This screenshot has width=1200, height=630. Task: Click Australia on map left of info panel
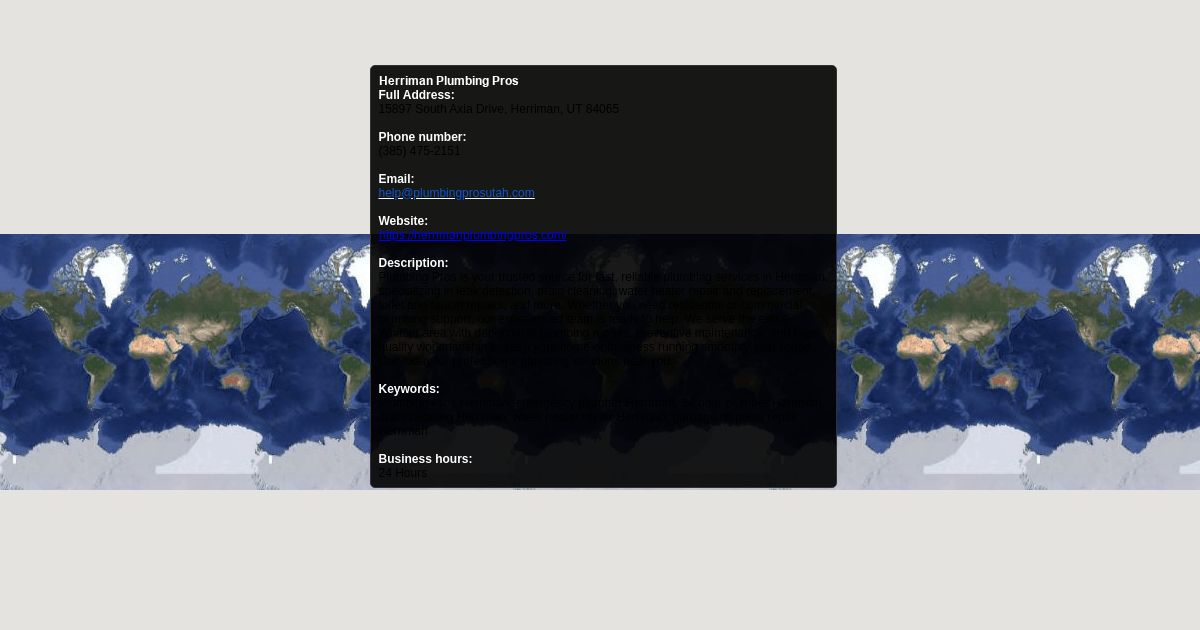click(233, 381)
